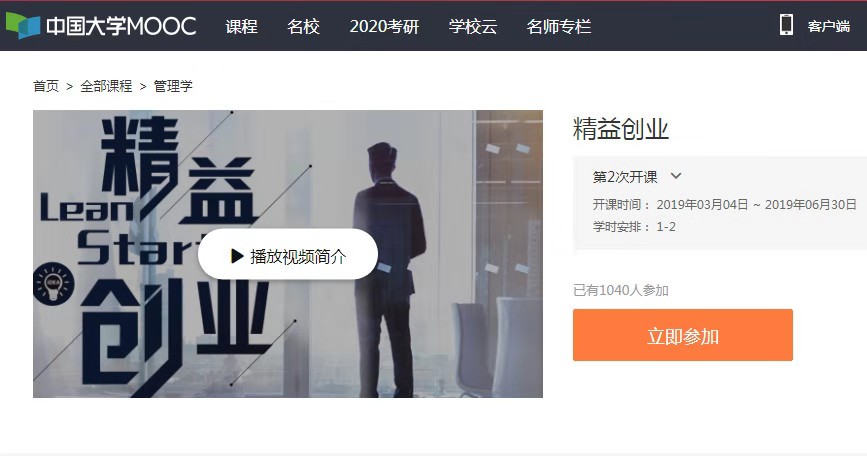This screenshot has width=867, height=456.
Task: Select the 2020考研 navigation item
Action: point(384,27)
